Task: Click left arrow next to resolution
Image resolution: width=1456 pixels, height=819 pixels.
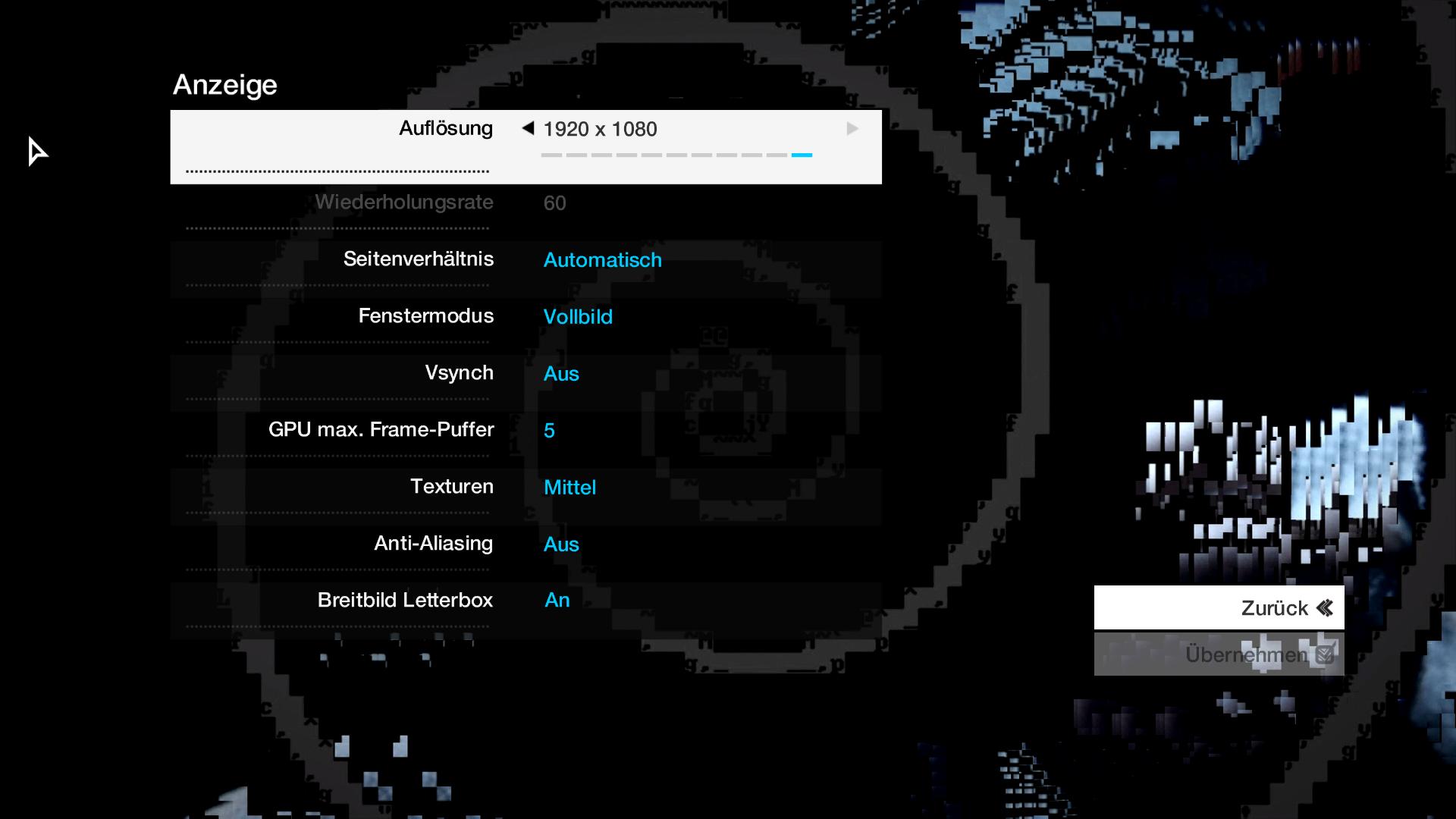Action: [528, 128]
